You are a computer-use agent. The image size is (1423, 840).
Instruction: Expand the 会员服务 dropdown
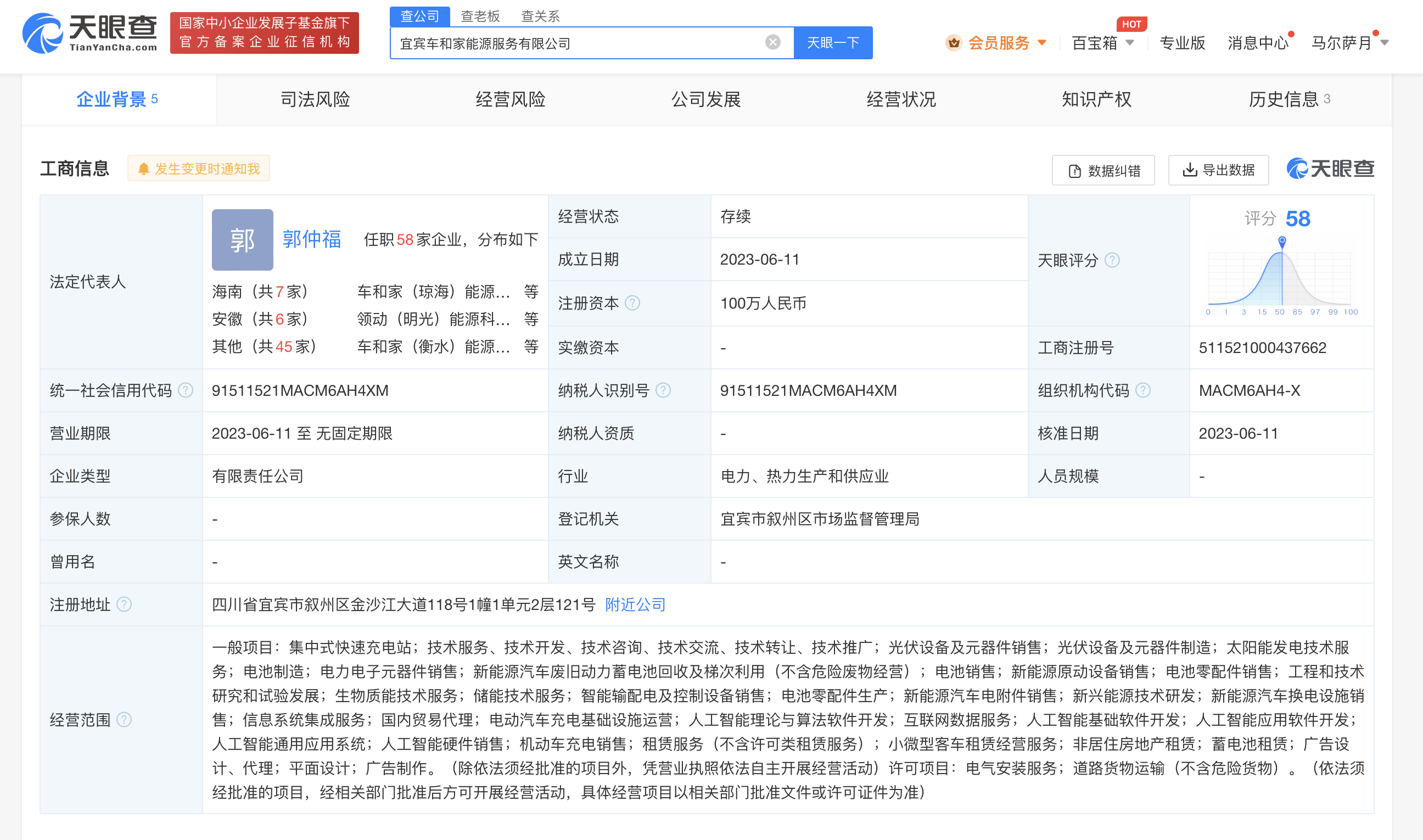(x=1042, y=42)
